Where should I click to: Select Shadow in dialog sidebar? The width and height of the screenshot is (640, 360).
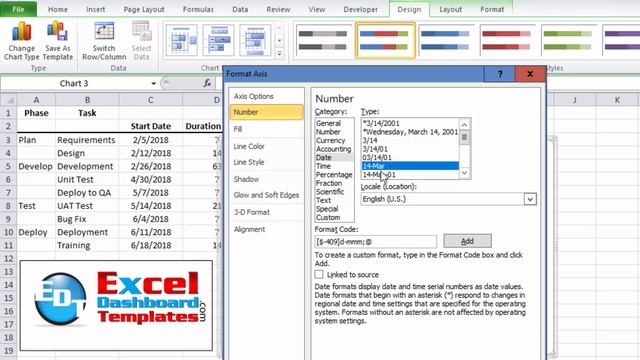(266, 179)
